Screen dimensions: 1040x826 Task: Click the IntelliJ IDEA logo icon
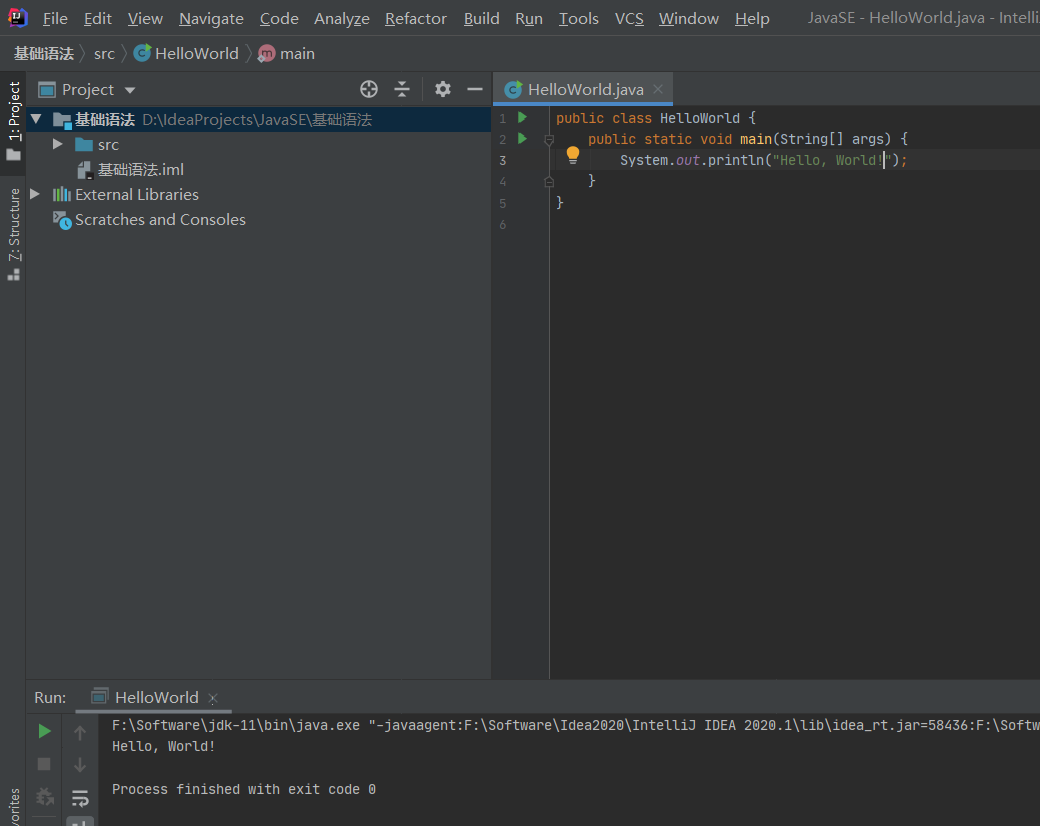click(17, 18)
